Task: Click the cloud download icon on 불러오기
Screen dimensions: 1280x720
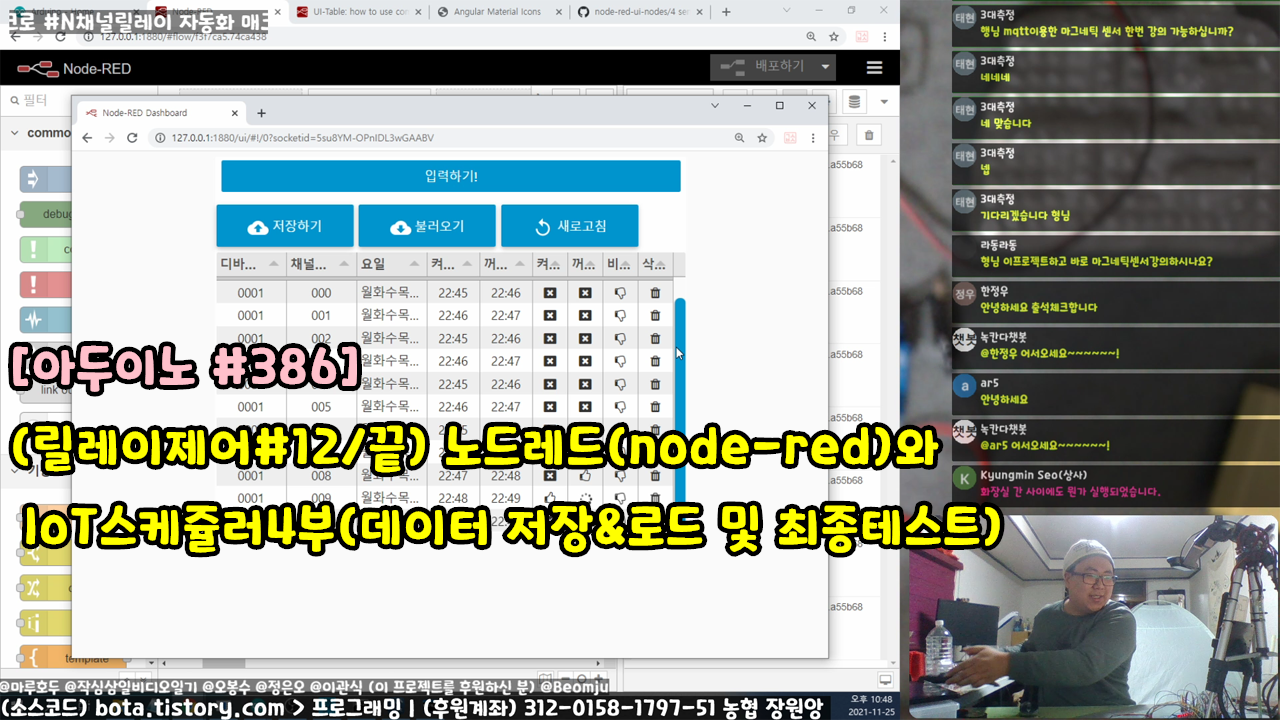Action: click(x=401, y=227)
